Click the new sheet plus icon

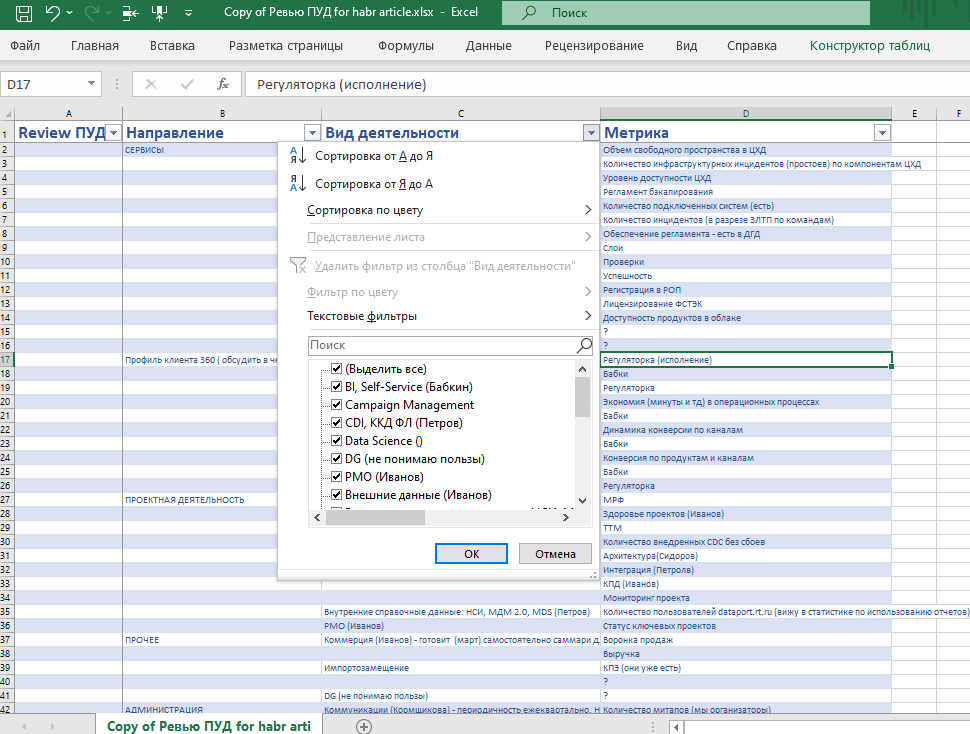[364, 727]
